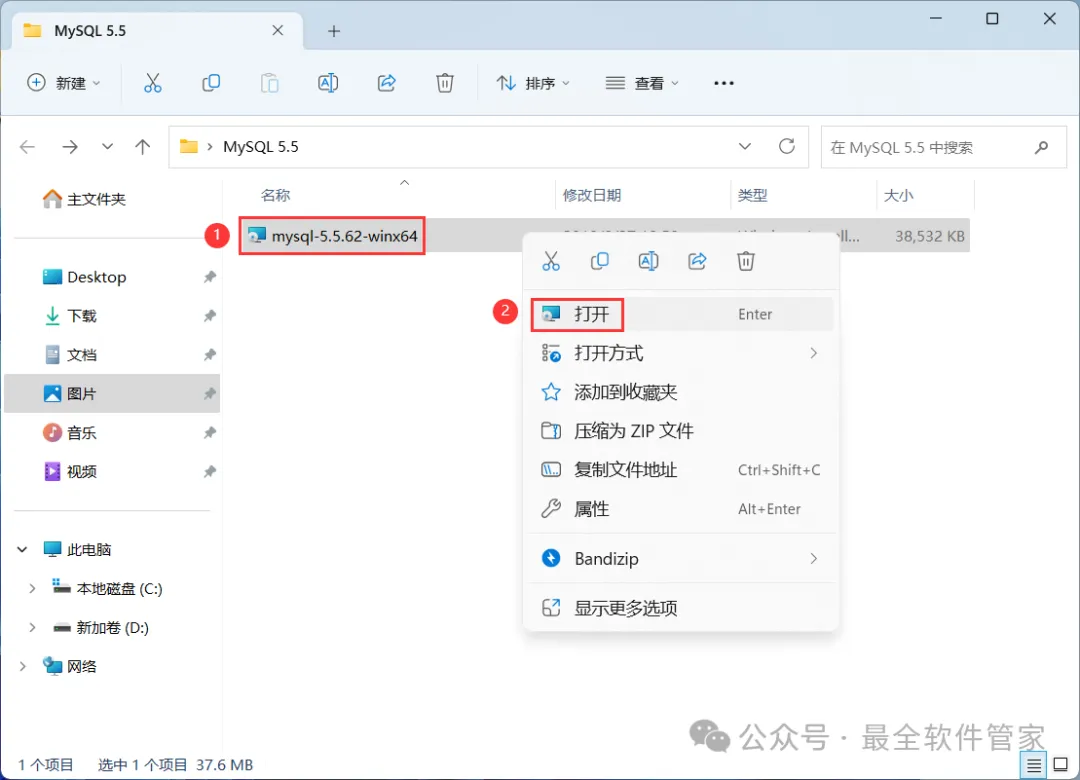
Task: Sort by the 大小 column header
Action: 898,196
